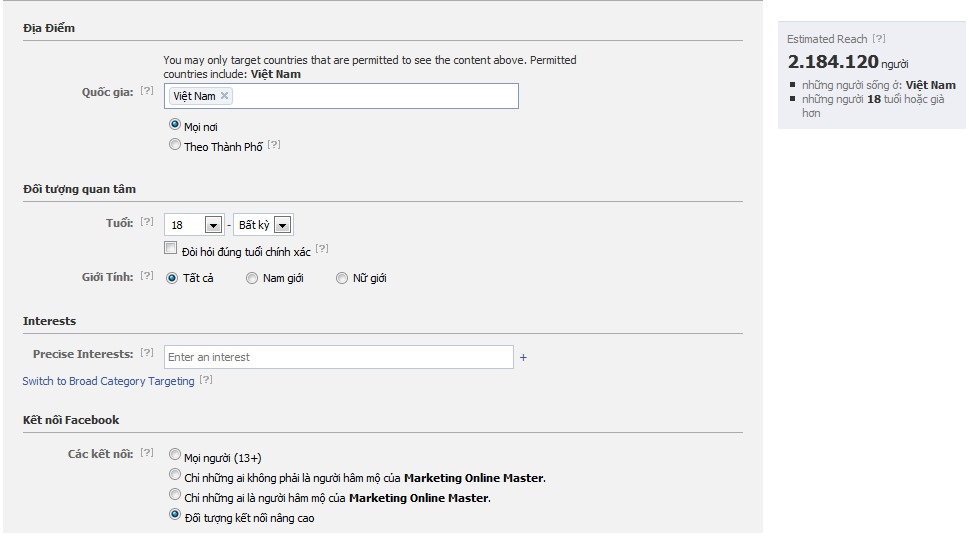Check Đòi hỏi đúng tuổi chính xác
The width and height of the screenshot is (969, 540).
(171, 248)
